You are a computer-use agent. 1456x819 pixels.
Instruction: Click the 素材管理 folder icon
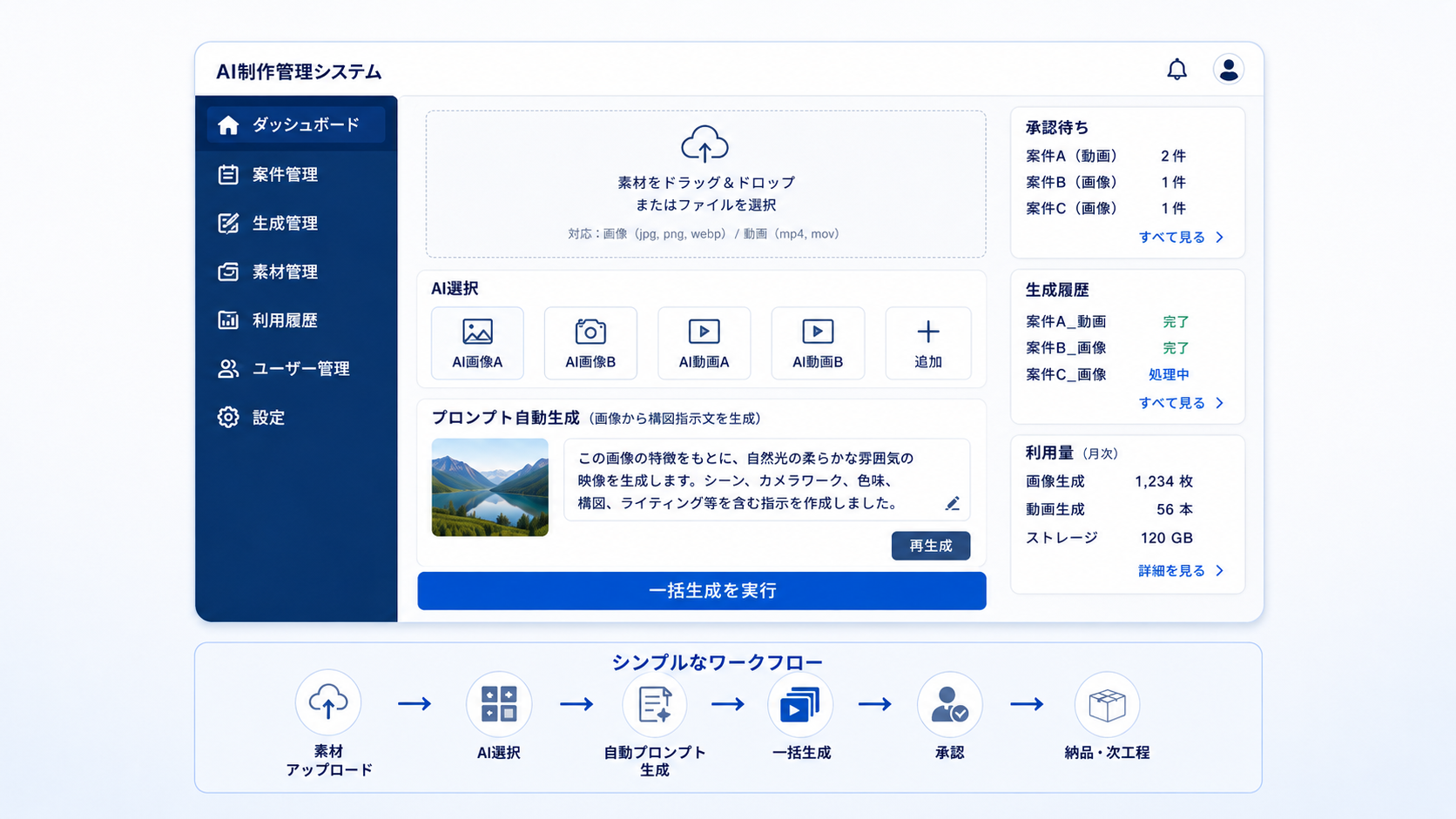click(x=228, y=272)
